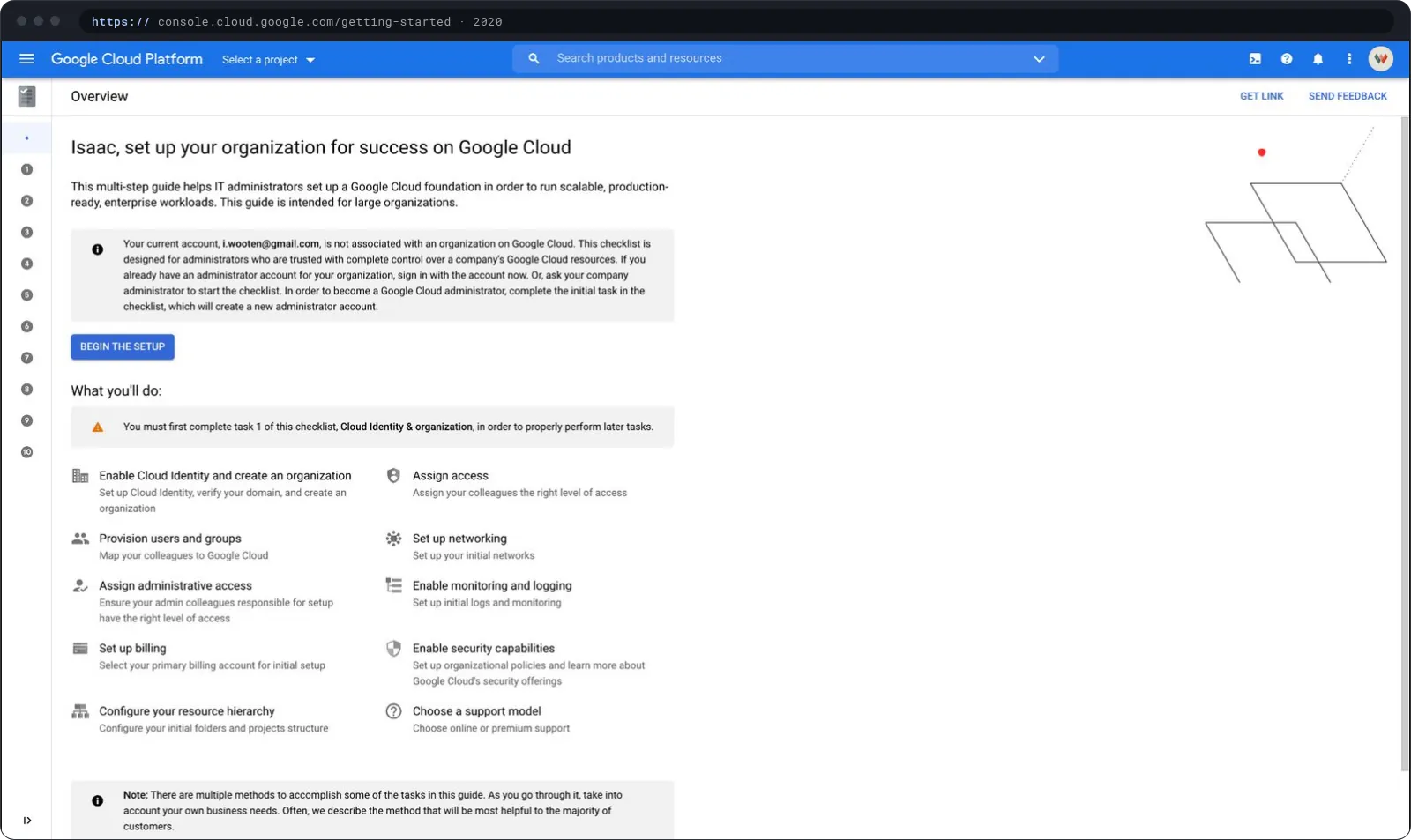Expand the search bar dropdown arrow
The height and width of the screenshot is (840, 1411).
point(1039,59)
